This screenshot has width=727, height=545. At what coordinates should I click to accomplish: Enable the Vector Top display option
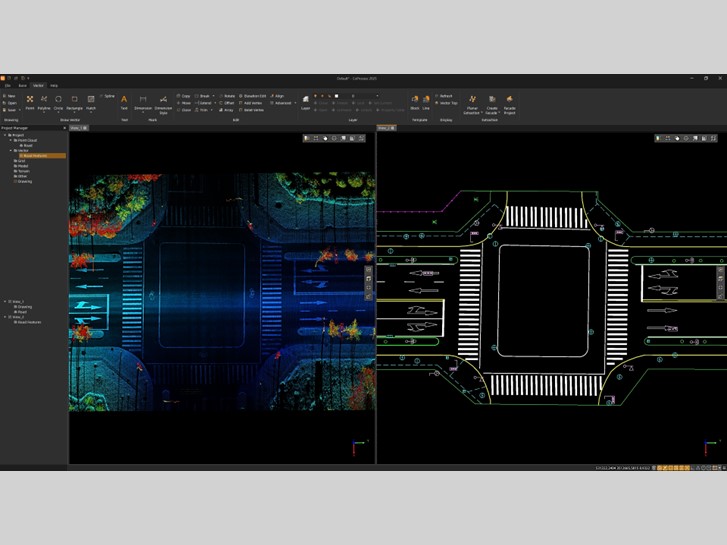pos(446,103)
